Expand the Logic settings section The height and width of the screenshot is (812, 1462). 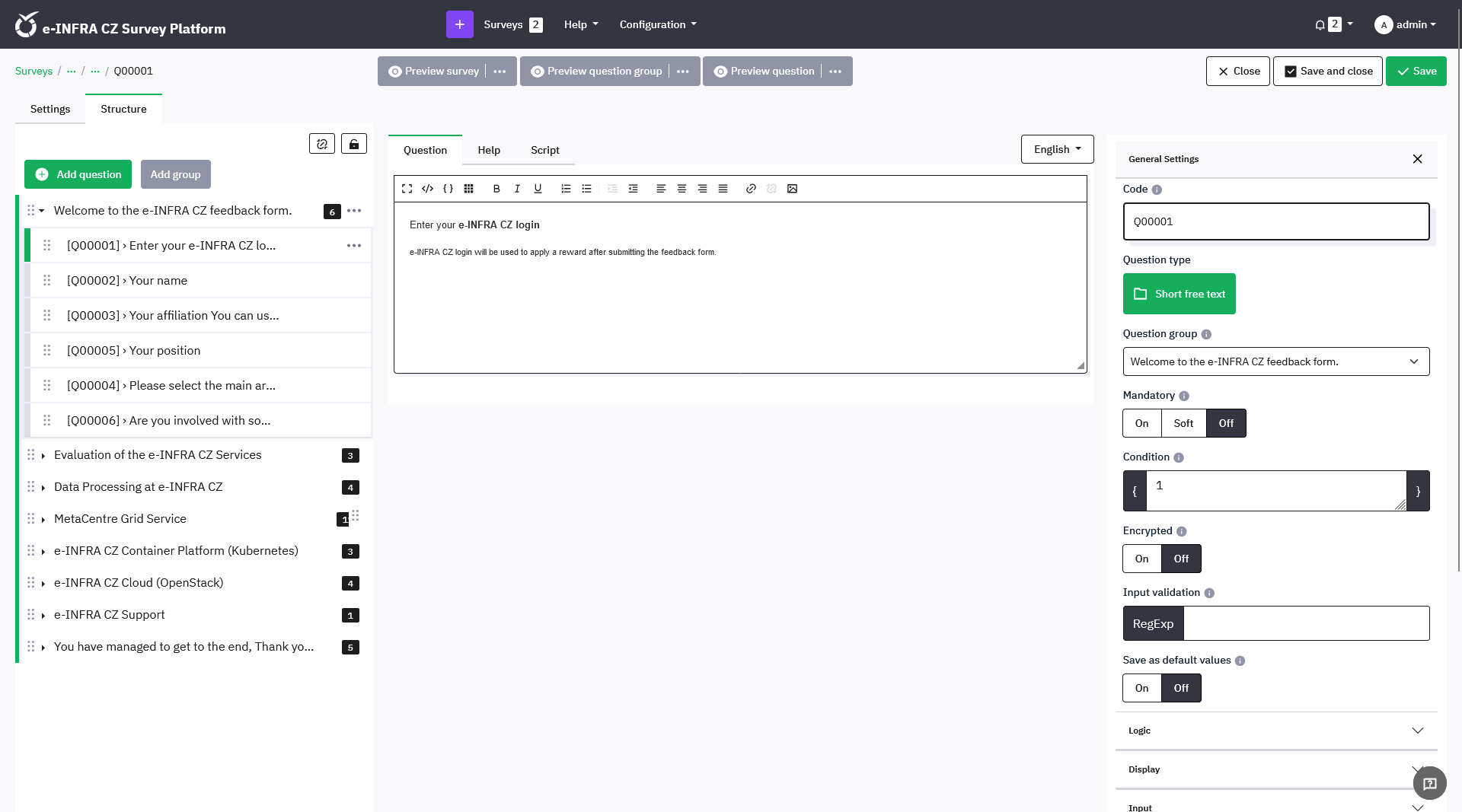(1275, 730)
